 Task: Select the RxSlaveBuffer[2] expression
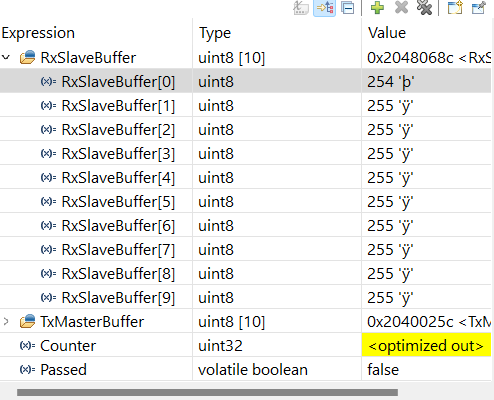(x=118, y=130)
